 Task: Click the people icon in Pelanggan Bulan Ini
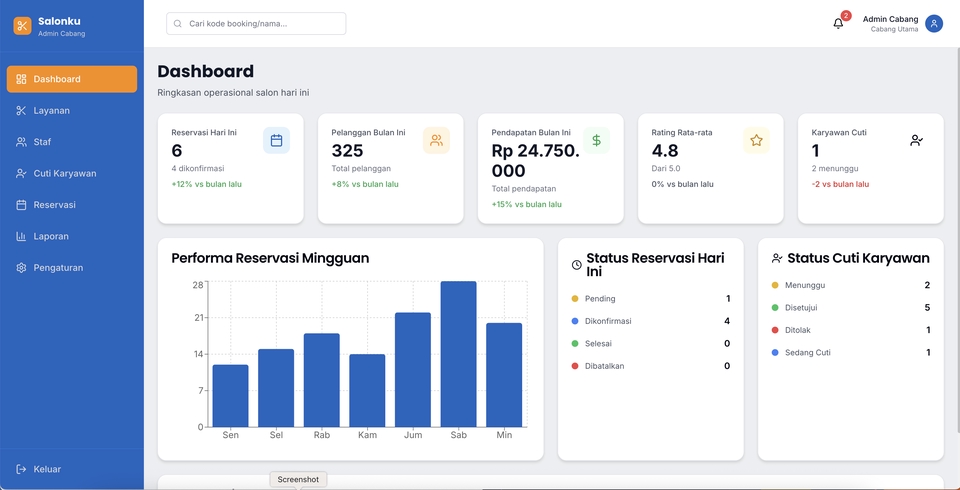(436, 141)
